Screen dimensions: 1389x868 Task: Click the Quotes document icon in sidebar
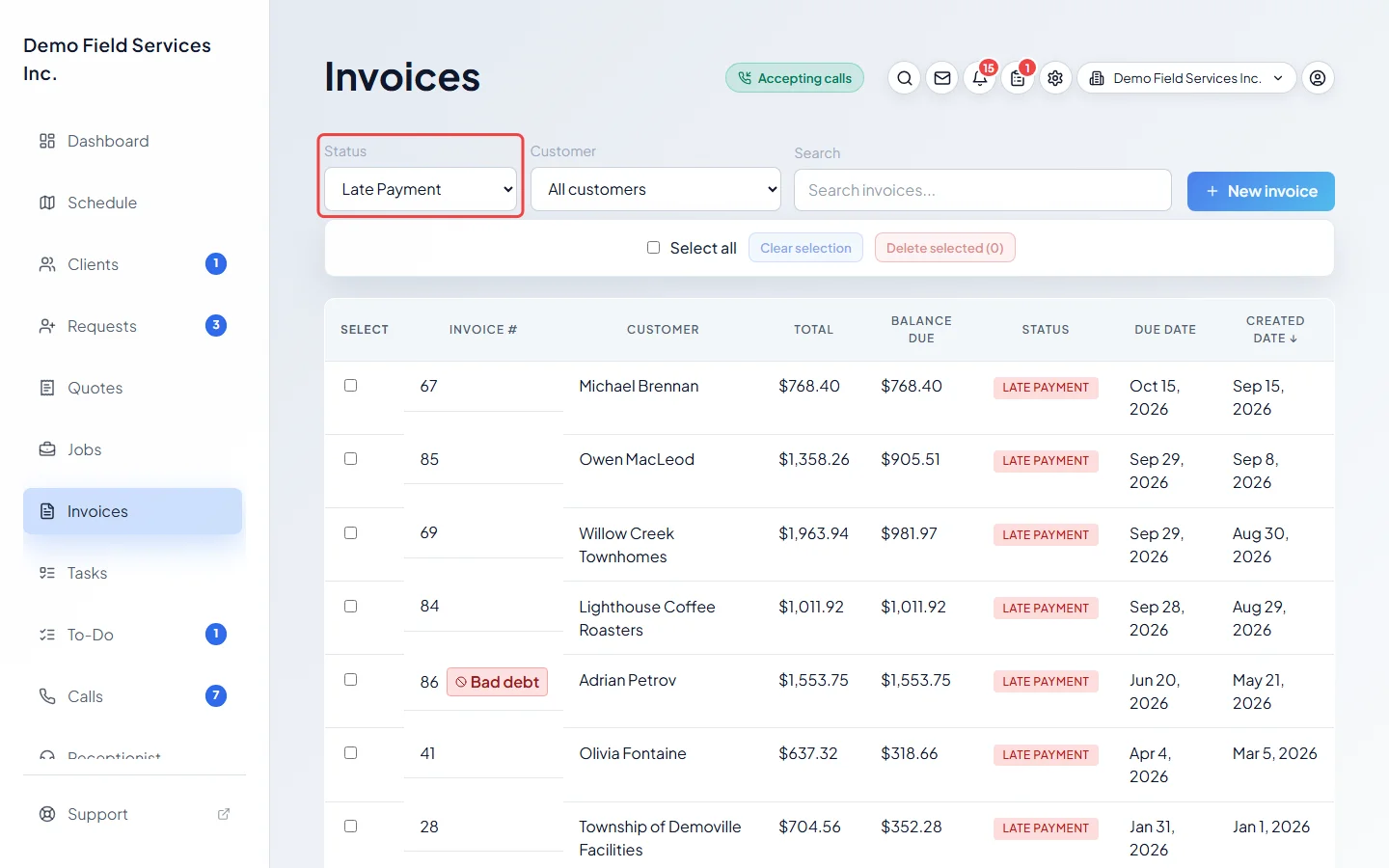pyautogui.click(x=47, y=388)
